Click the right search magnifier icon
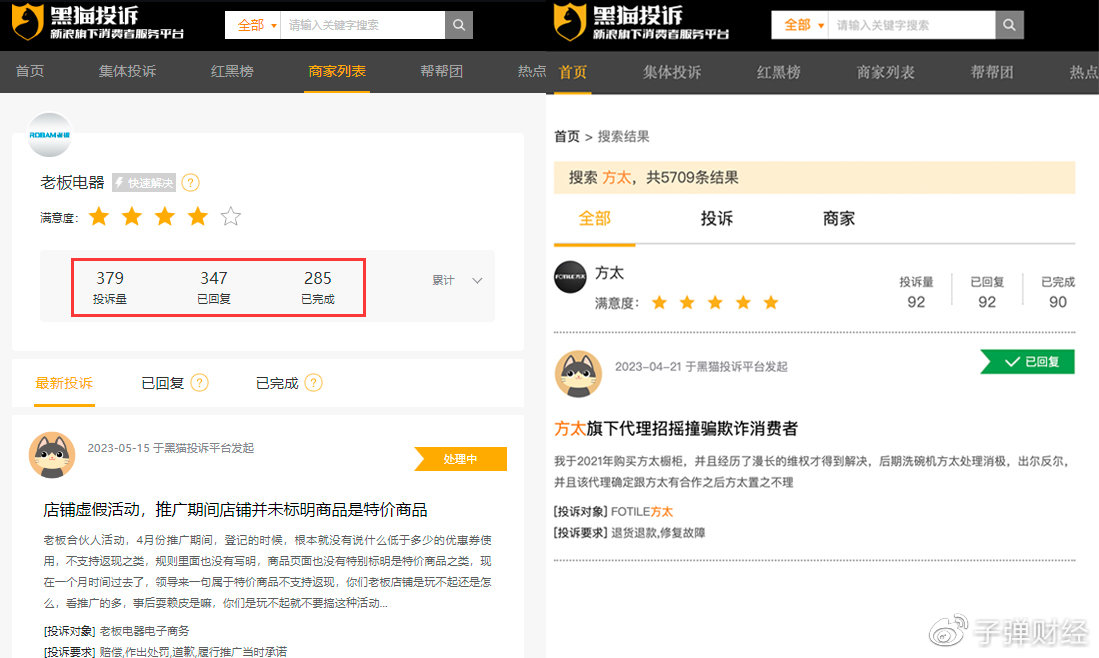1099x658 pixels. point(1009,25)
